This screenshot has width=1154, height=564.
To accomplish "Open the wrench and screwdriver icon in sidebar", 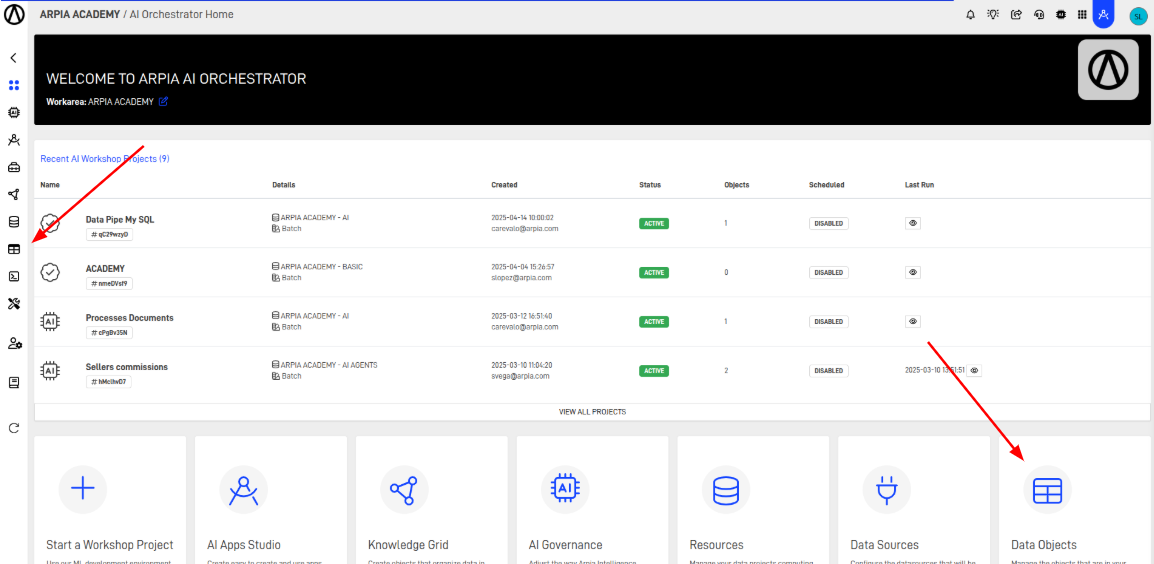I will coord(13,303).
